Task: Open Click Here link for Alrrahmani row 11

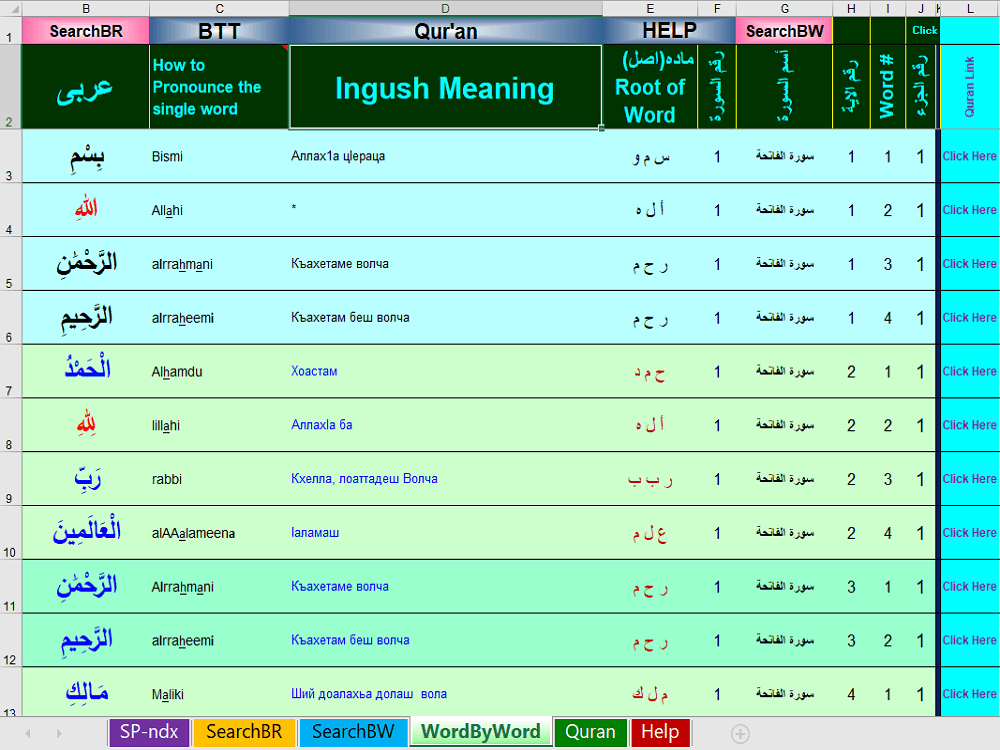Action: pyautogui.click(x=969, y=587)
